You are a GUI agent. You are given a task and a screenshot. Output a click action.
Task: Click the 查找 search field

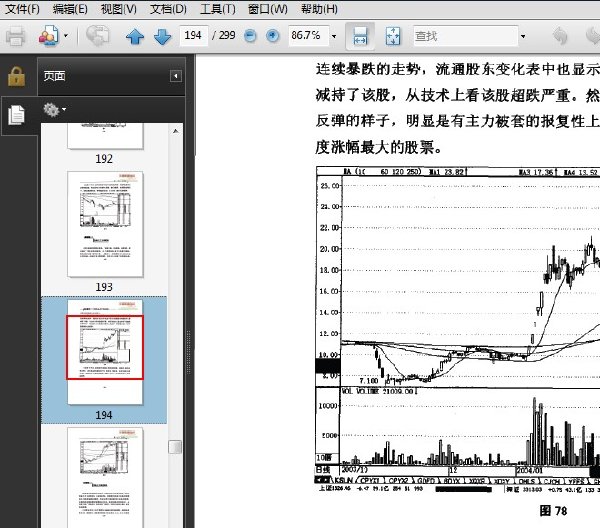pos(465,36)
